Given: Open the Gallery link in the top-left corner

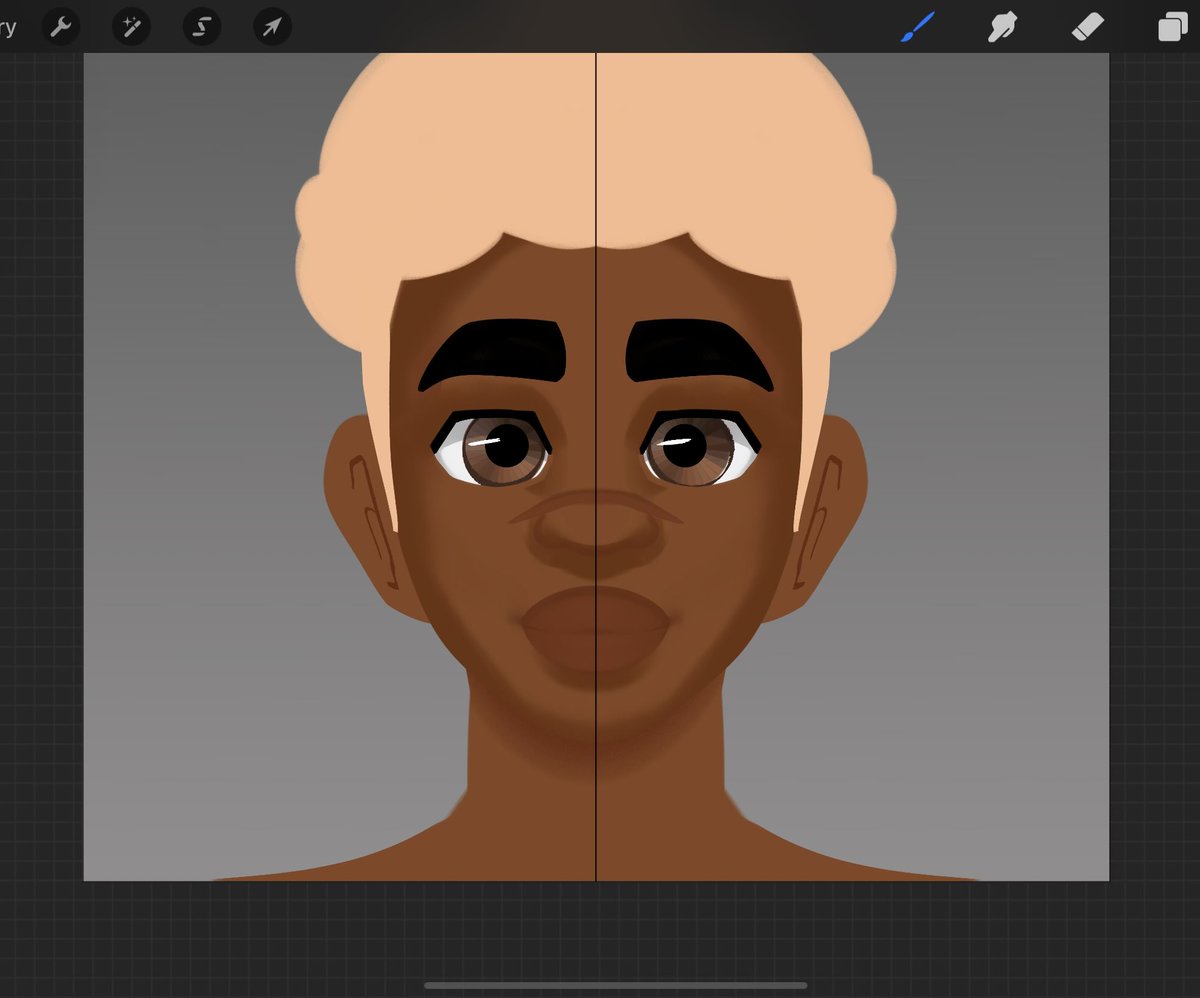Looking at the screenshot, I should (8, 27).
